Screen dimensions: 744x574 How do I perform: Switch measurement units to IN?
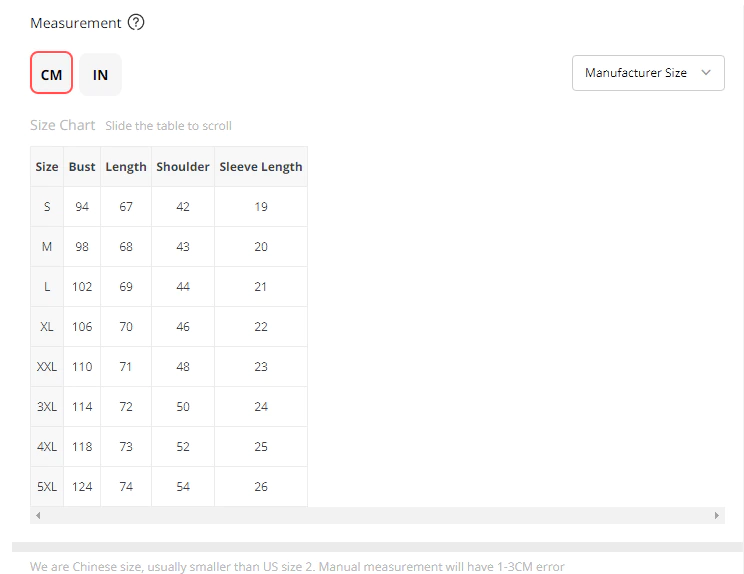[100, 74]
